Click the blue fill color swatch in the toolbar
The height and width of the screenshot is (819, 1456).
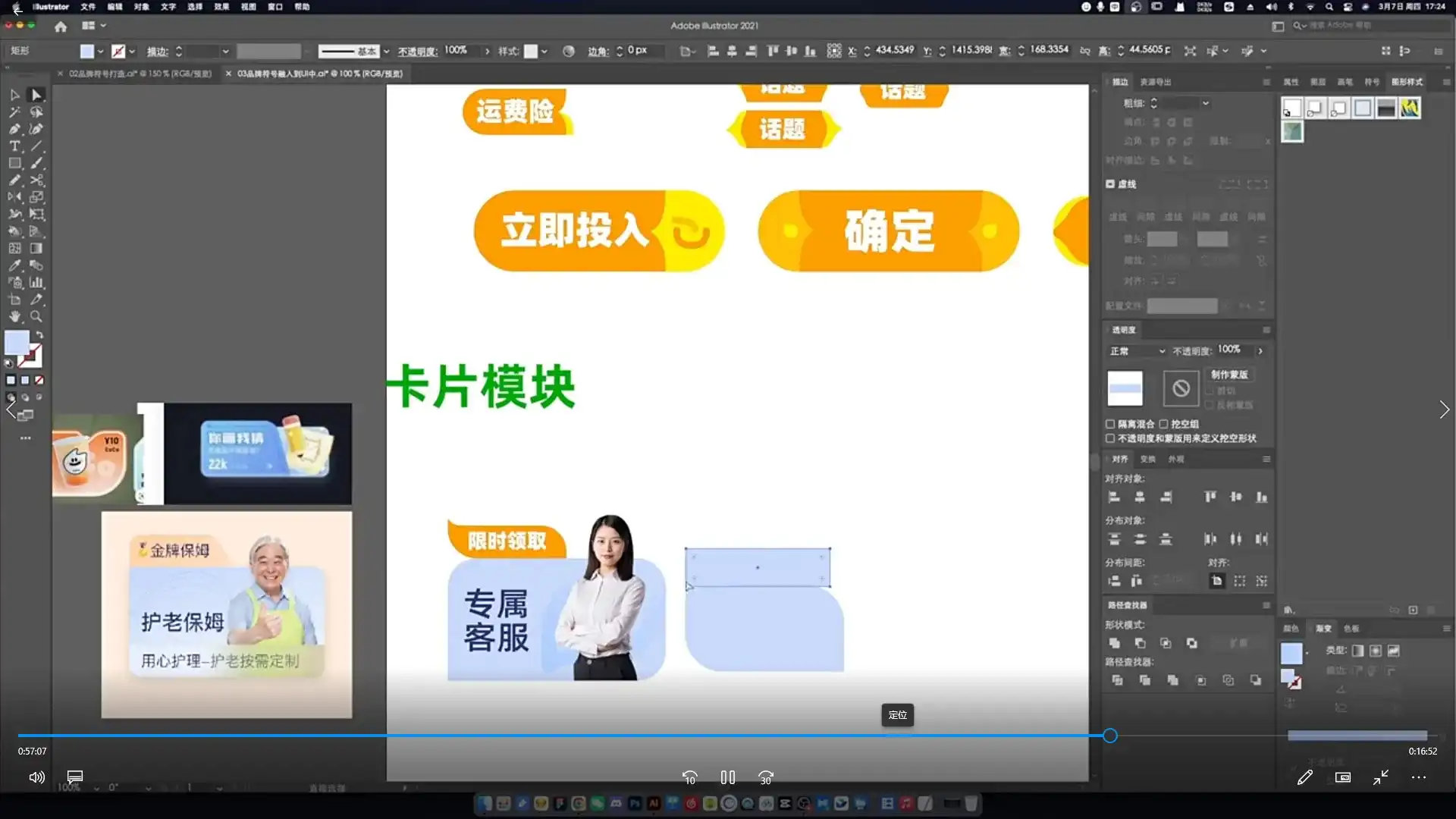(17, 343)
